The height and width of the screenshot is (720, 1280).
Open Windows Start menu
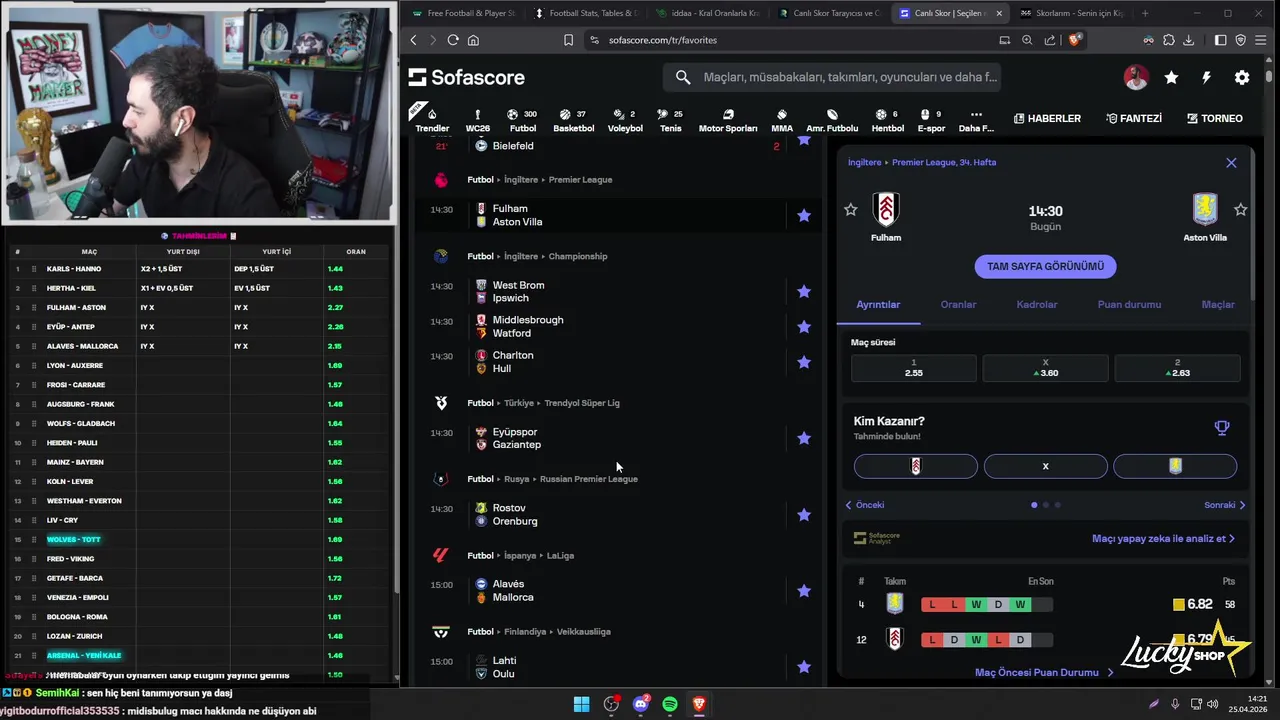581,704
